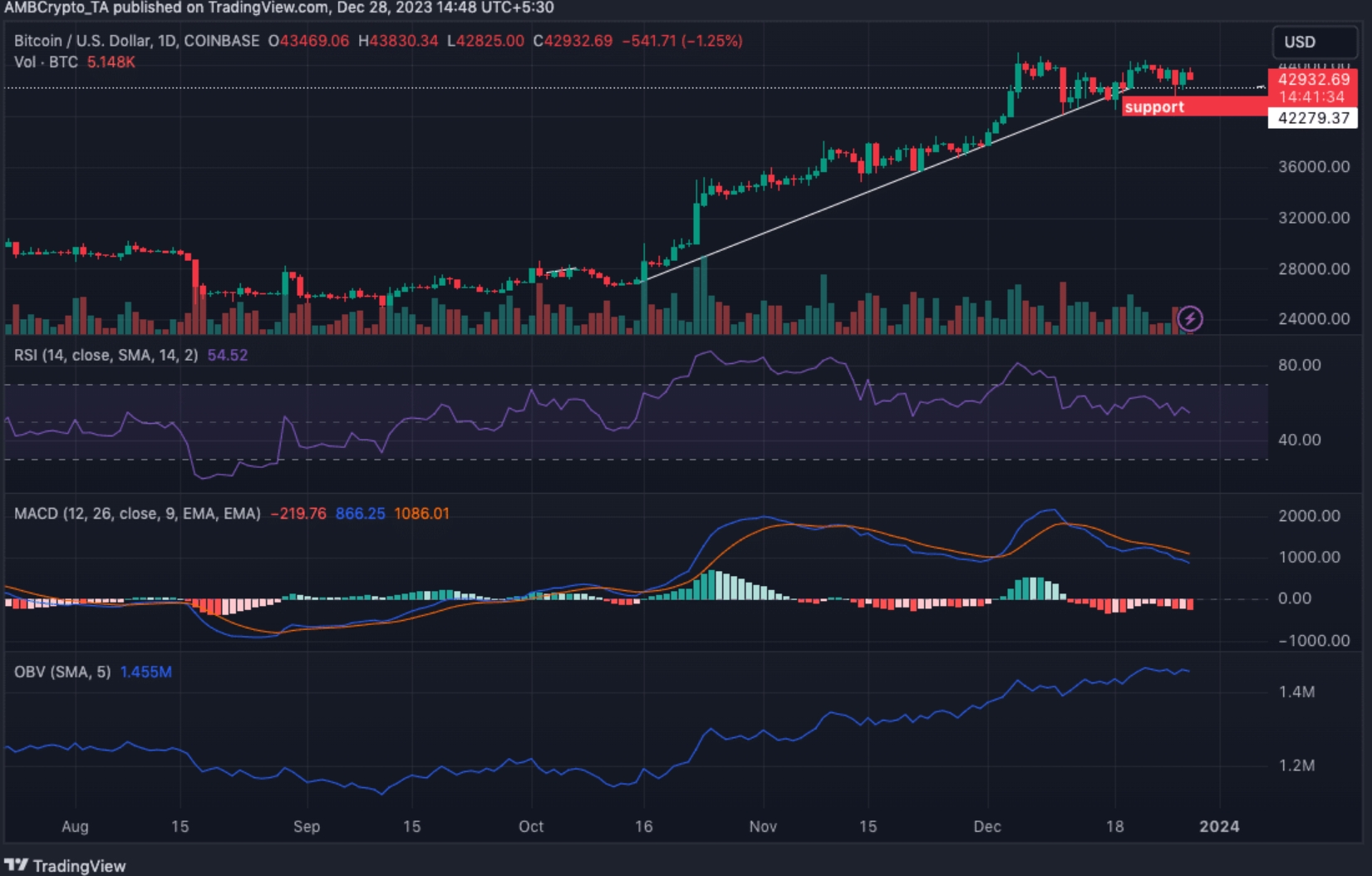Select the RSI (14, close, SMA, 14, 2) legend
This screenshot has height=876, width=1372.
[106, 356]
